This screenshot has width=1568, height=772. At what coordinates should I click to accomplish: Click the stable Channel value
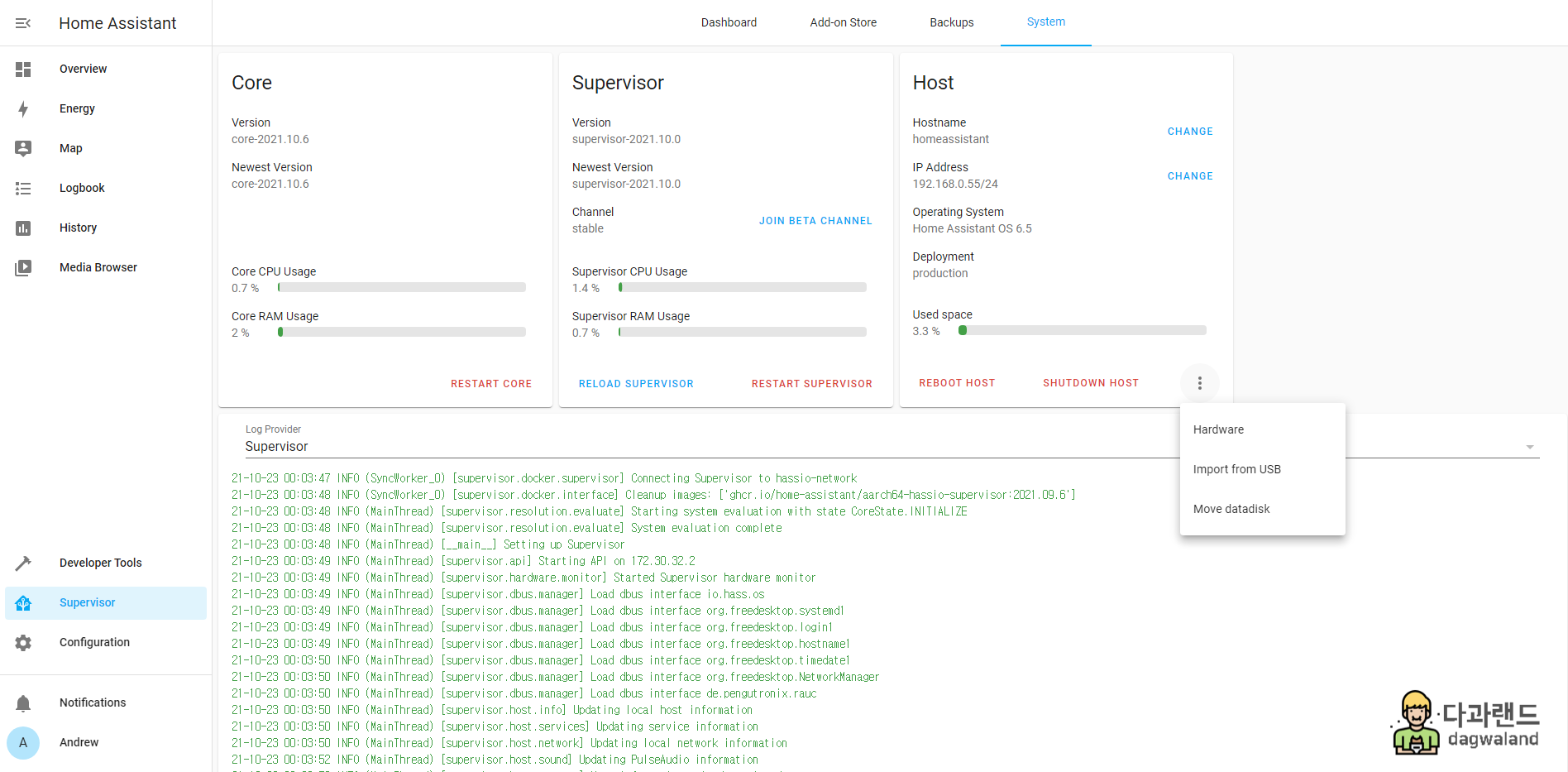click(588, 228)
